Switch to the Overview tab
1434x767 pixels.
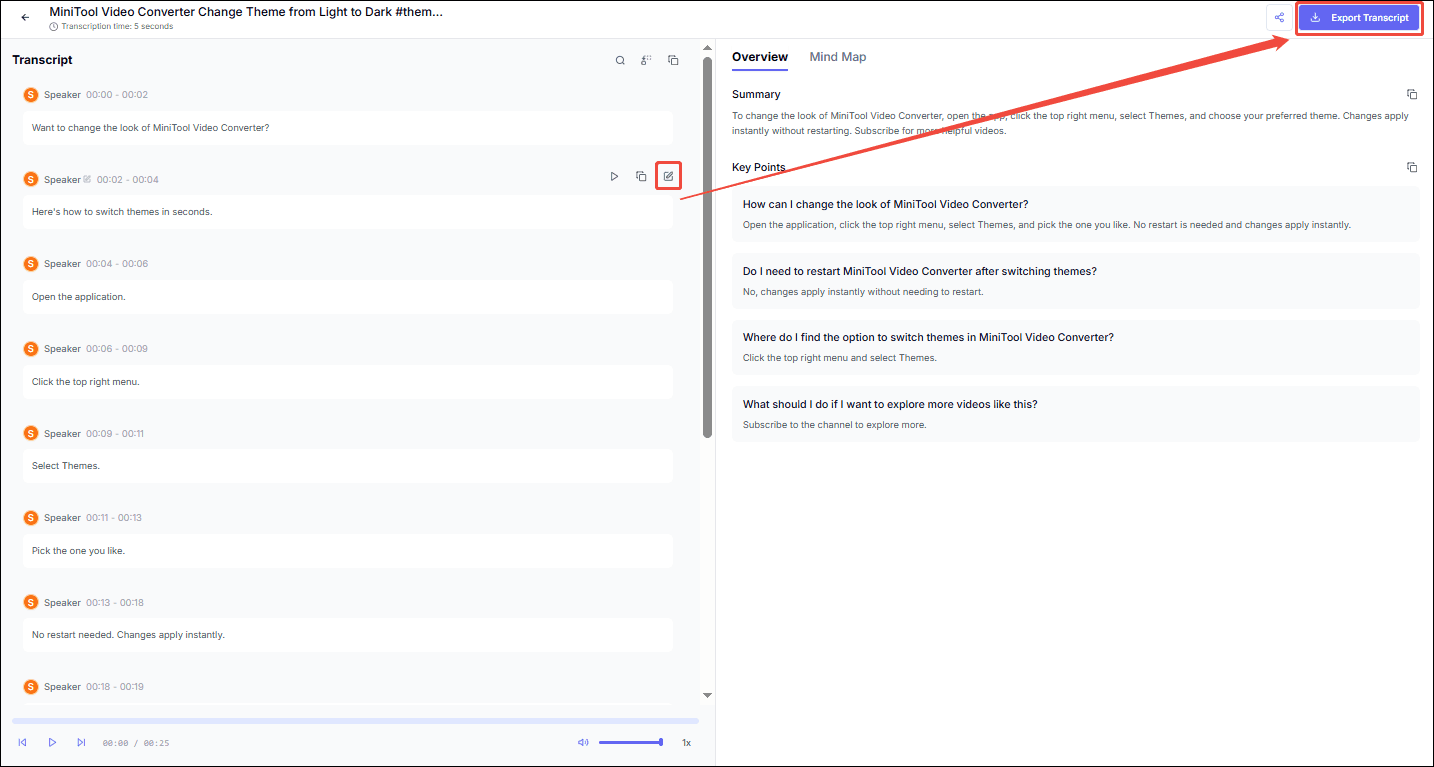760,57
